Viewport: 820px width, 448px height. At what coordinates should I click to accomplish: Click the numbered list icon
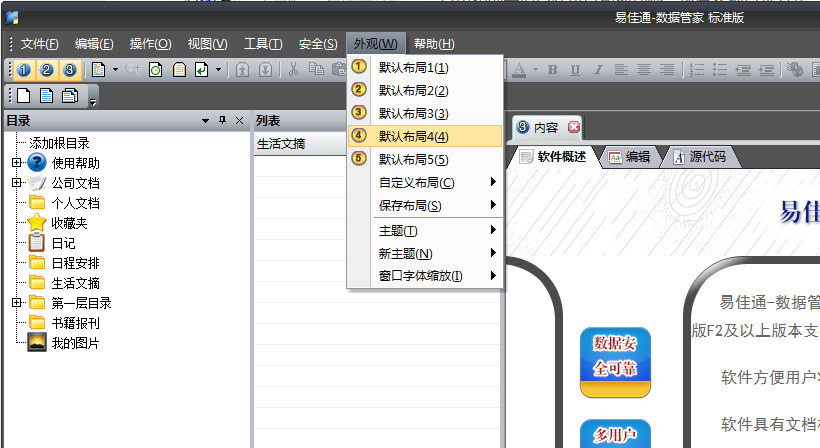[x=697, y=70]
